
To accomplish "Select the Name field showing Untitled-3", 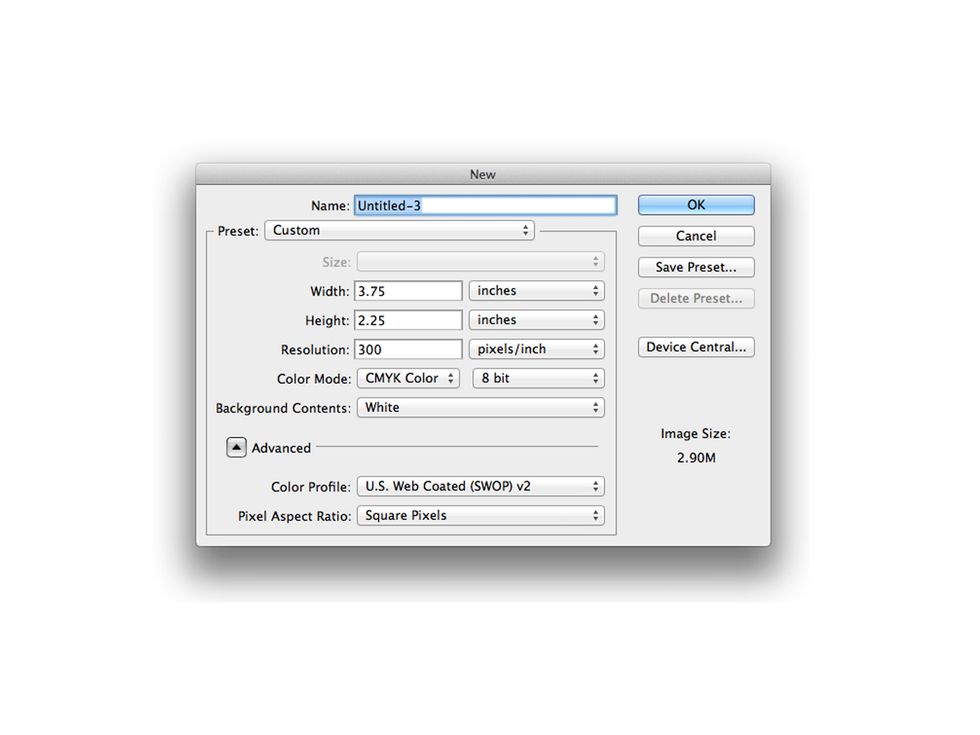I will (485, 204).
